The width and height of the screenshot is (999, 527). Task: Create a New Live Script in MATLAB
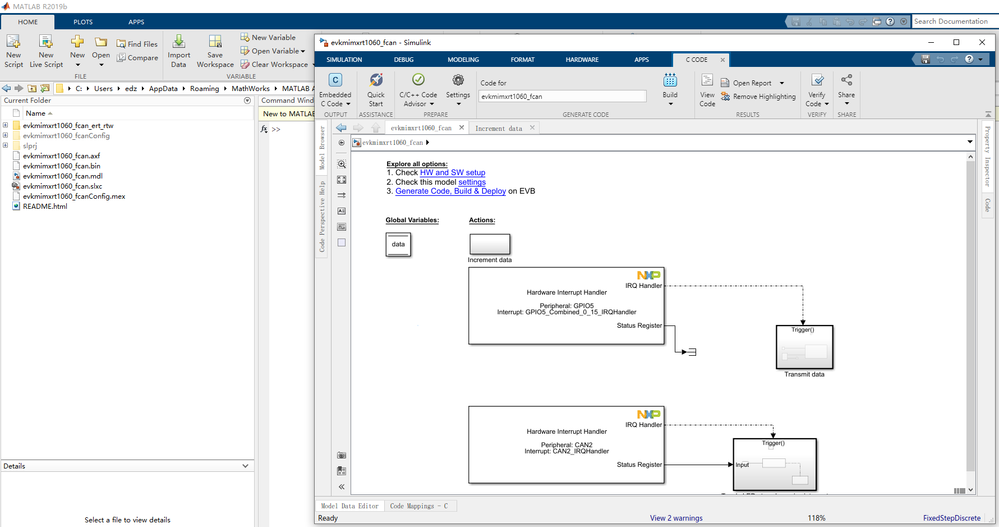coord(46,51)
